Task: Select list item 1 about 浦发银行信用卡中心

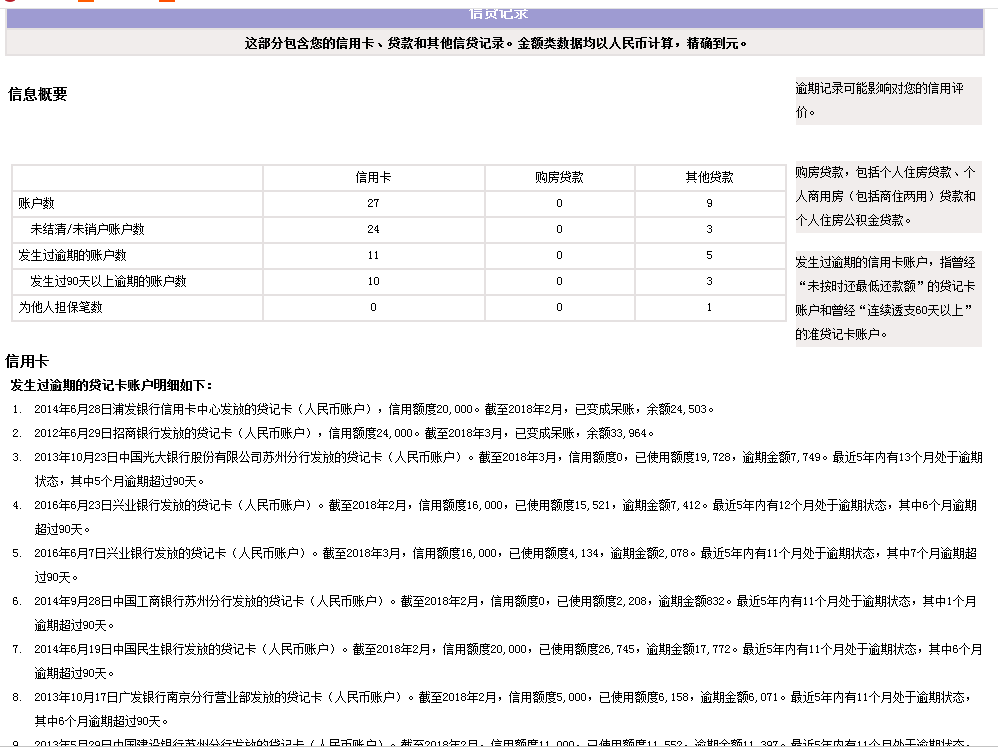Action: [374, 409]
